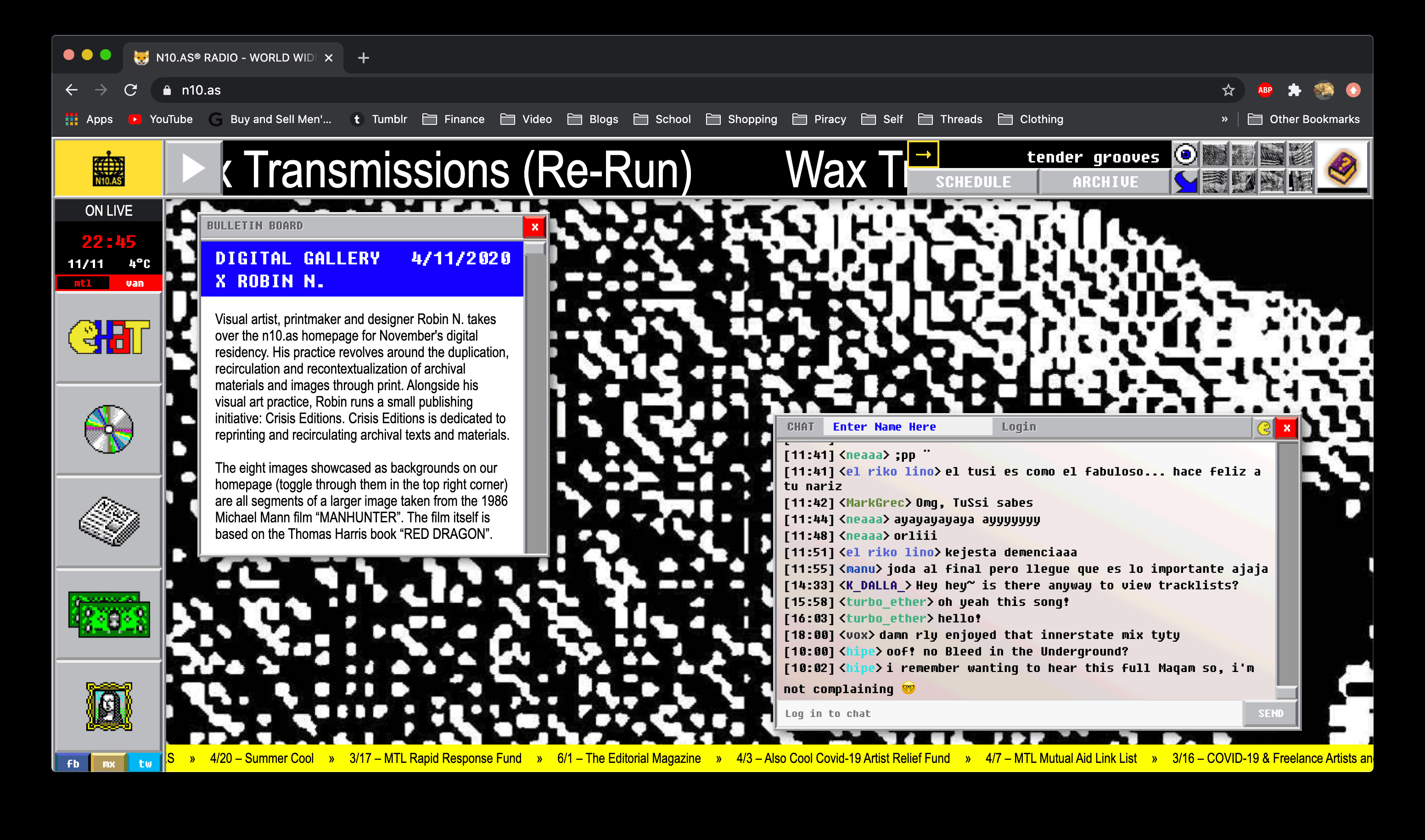Click the rainbow CD disc icon
The image size is (1425, 840).
pyautogui.click(x=109, y=430)
